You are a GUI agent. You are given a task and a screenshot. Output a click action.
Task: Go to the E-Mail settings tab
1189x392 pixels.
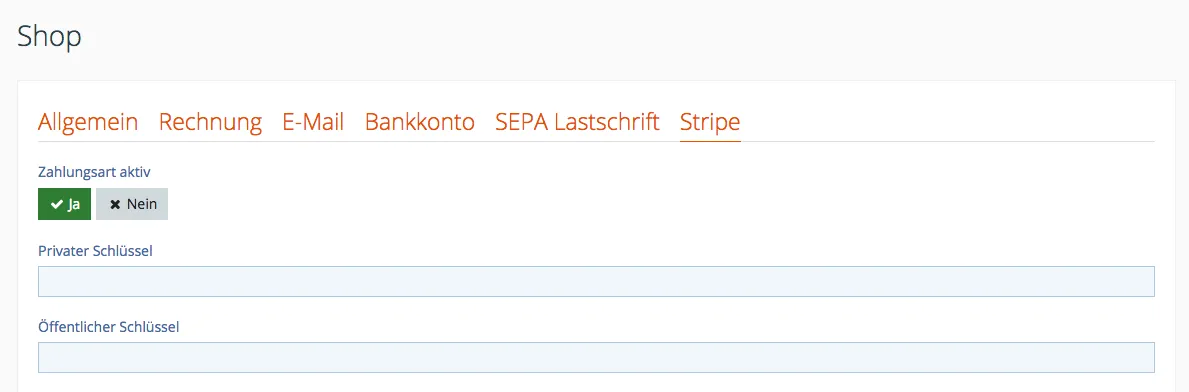313,122
